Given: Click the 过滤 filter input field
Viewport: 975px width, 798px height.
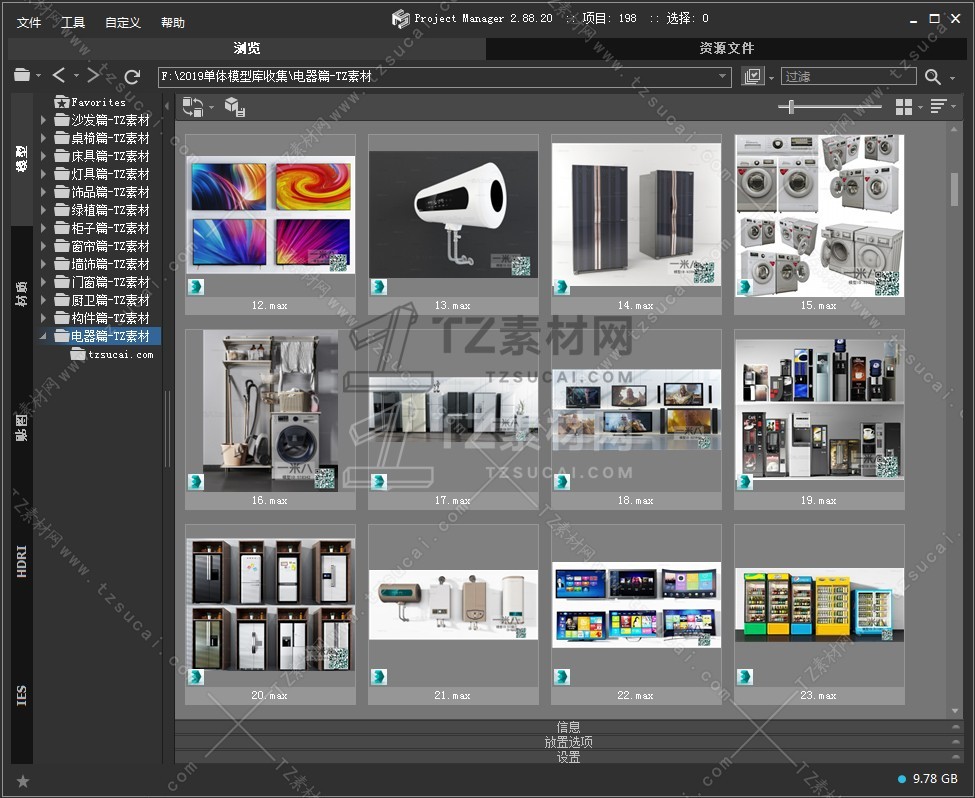Looking at the screenshot, I should [848, 77].
